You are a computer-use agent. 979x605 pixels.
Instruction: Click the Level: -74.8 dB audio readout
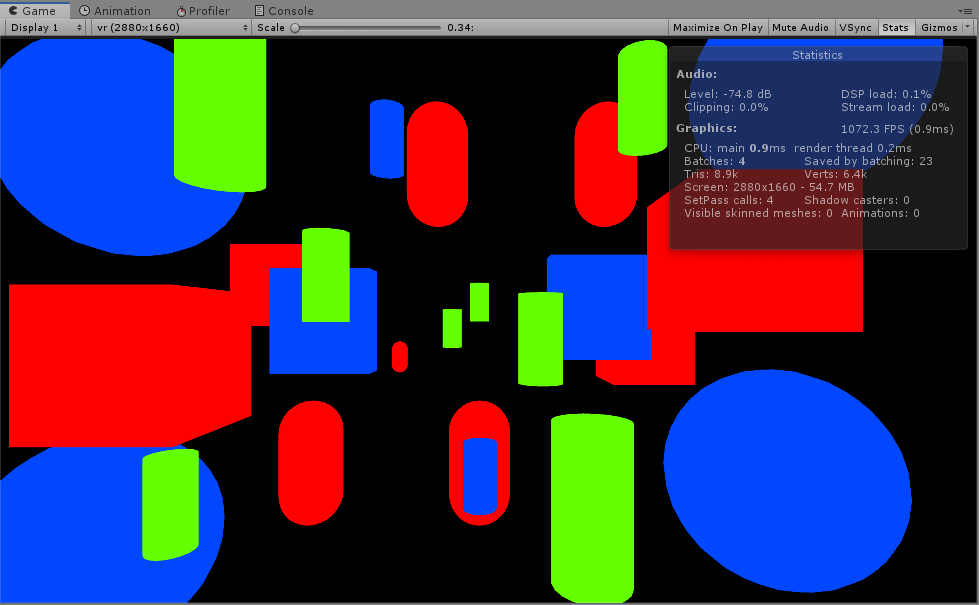point(727,94)
